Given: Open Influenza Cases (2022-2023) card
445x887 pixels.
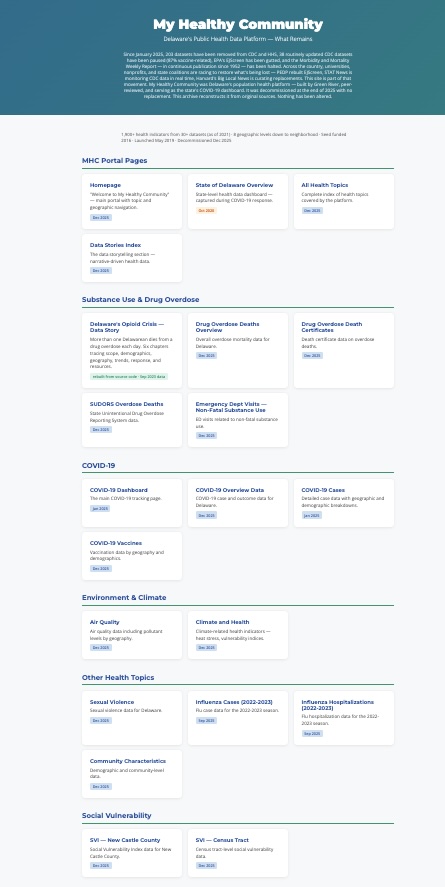Looking at the screenshot, I should 238,718.
